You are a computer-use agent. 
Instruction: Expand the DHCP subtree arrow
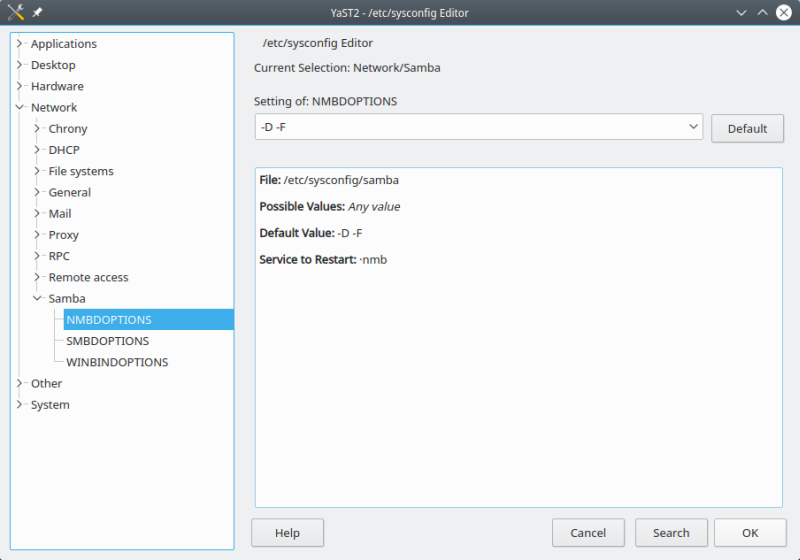pos(37,150)
